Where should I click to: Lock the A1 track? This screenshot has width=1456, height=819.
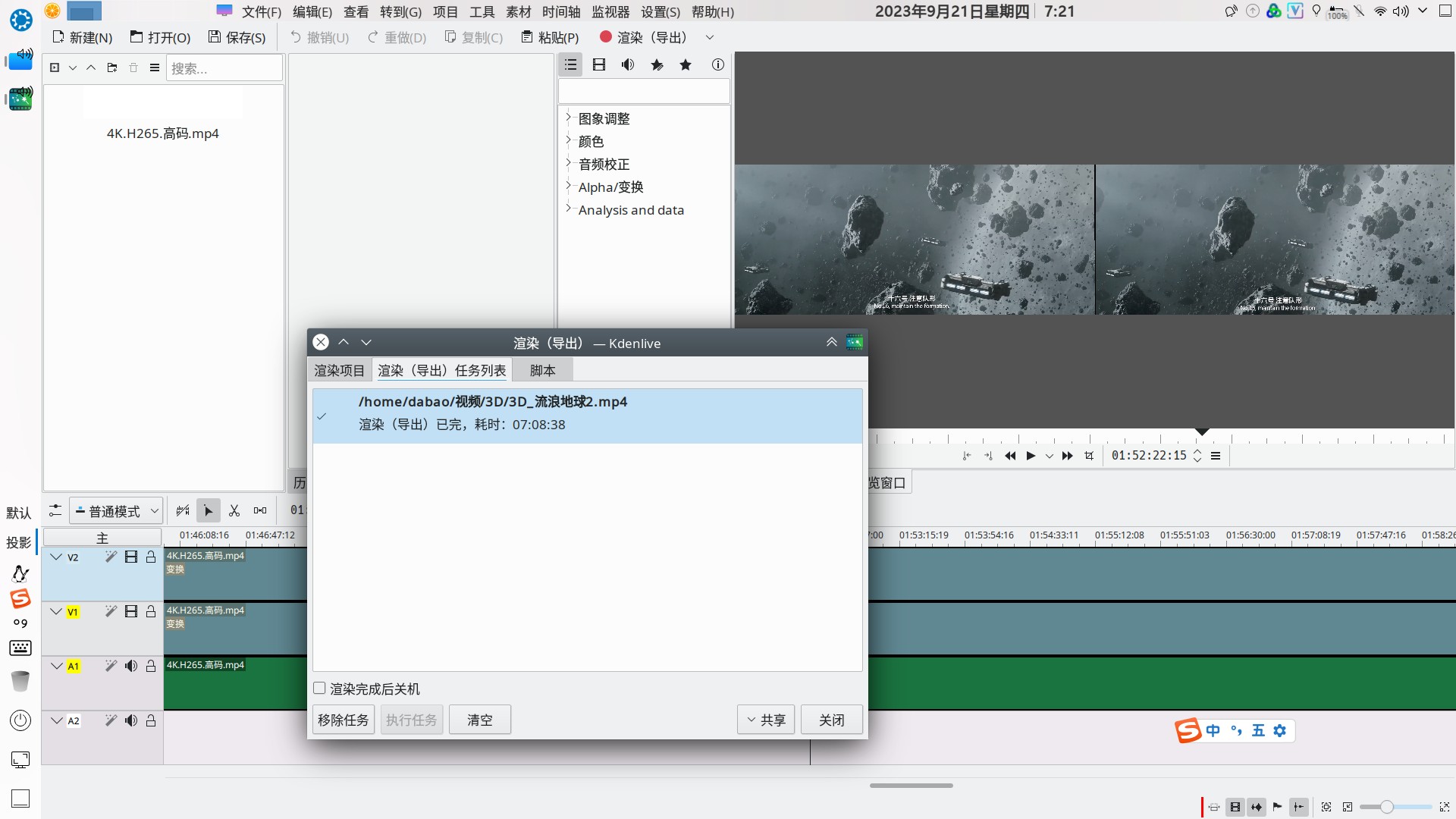(151, 667)
